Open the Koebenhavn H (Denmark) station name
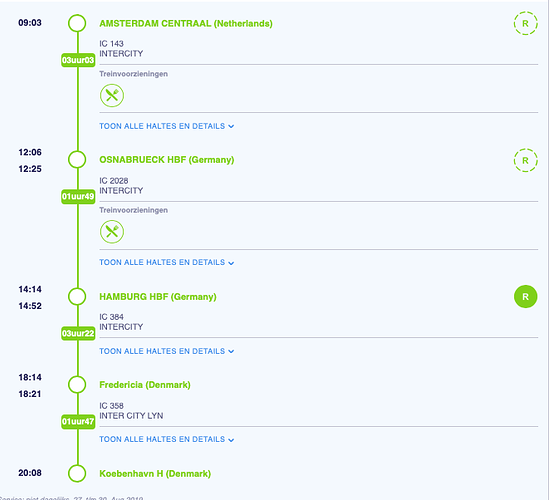The height and width of the screenshot is (500, 559). (155, 474)
